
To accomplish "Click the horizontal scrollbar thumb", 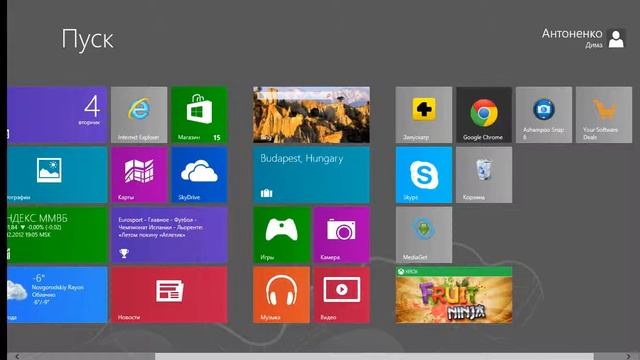I will 374,356.
